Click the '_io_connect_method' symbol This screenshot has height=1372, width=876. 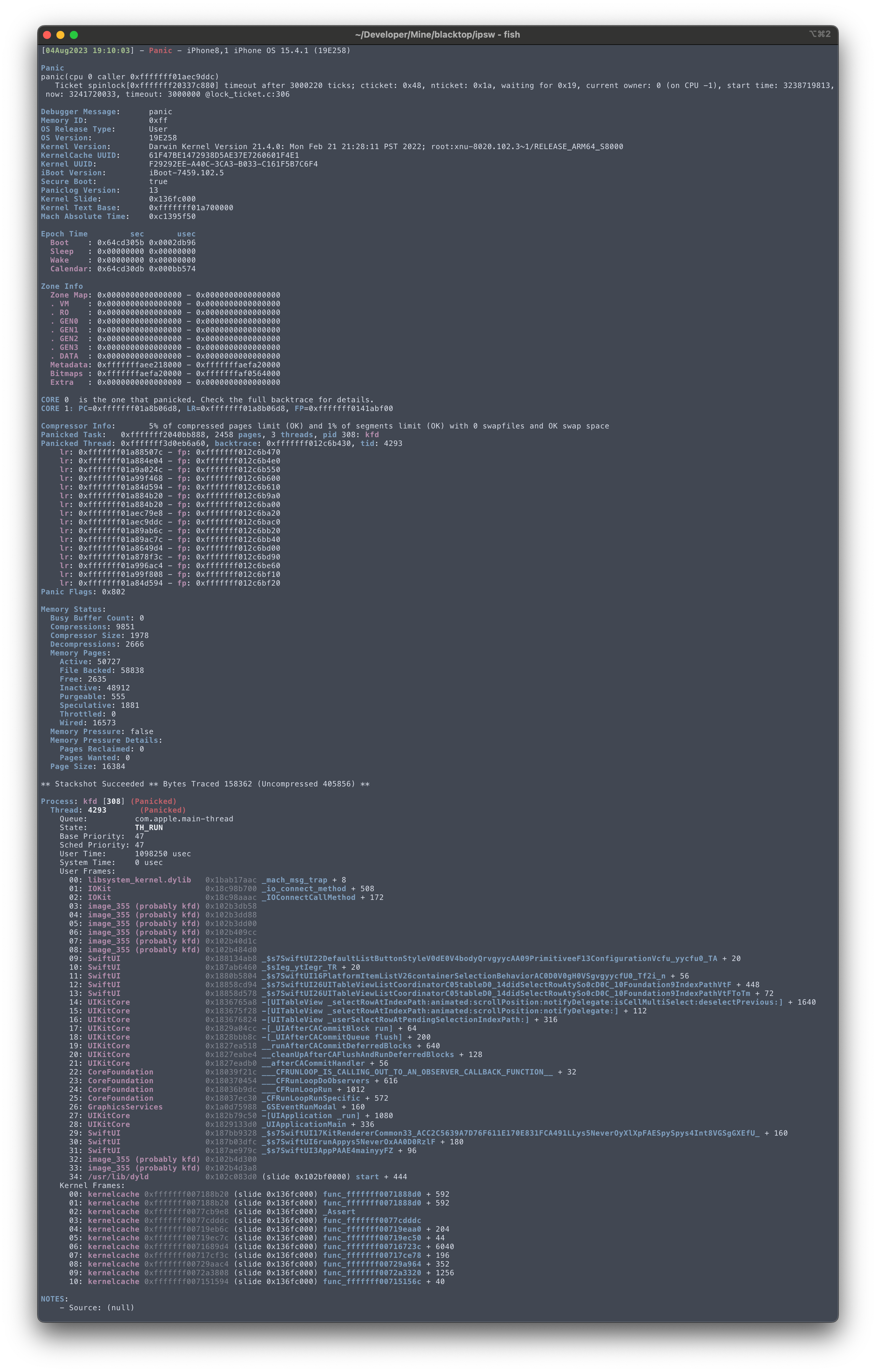point(304,889)
